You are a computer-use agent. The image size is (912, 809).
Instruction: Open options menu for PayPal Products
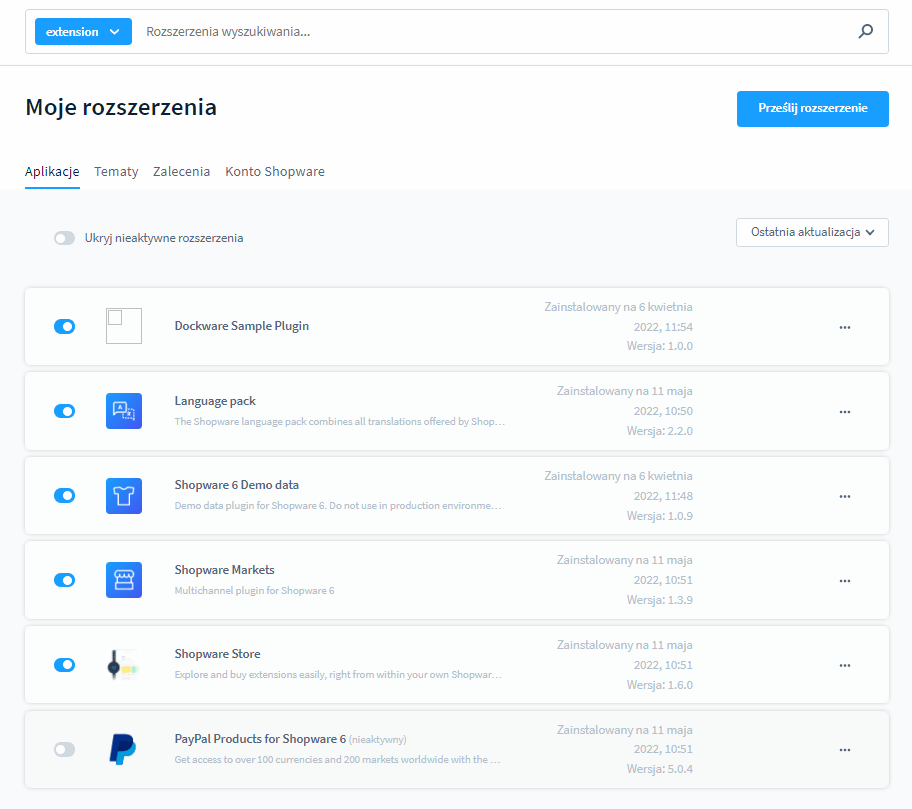(845, 750)
